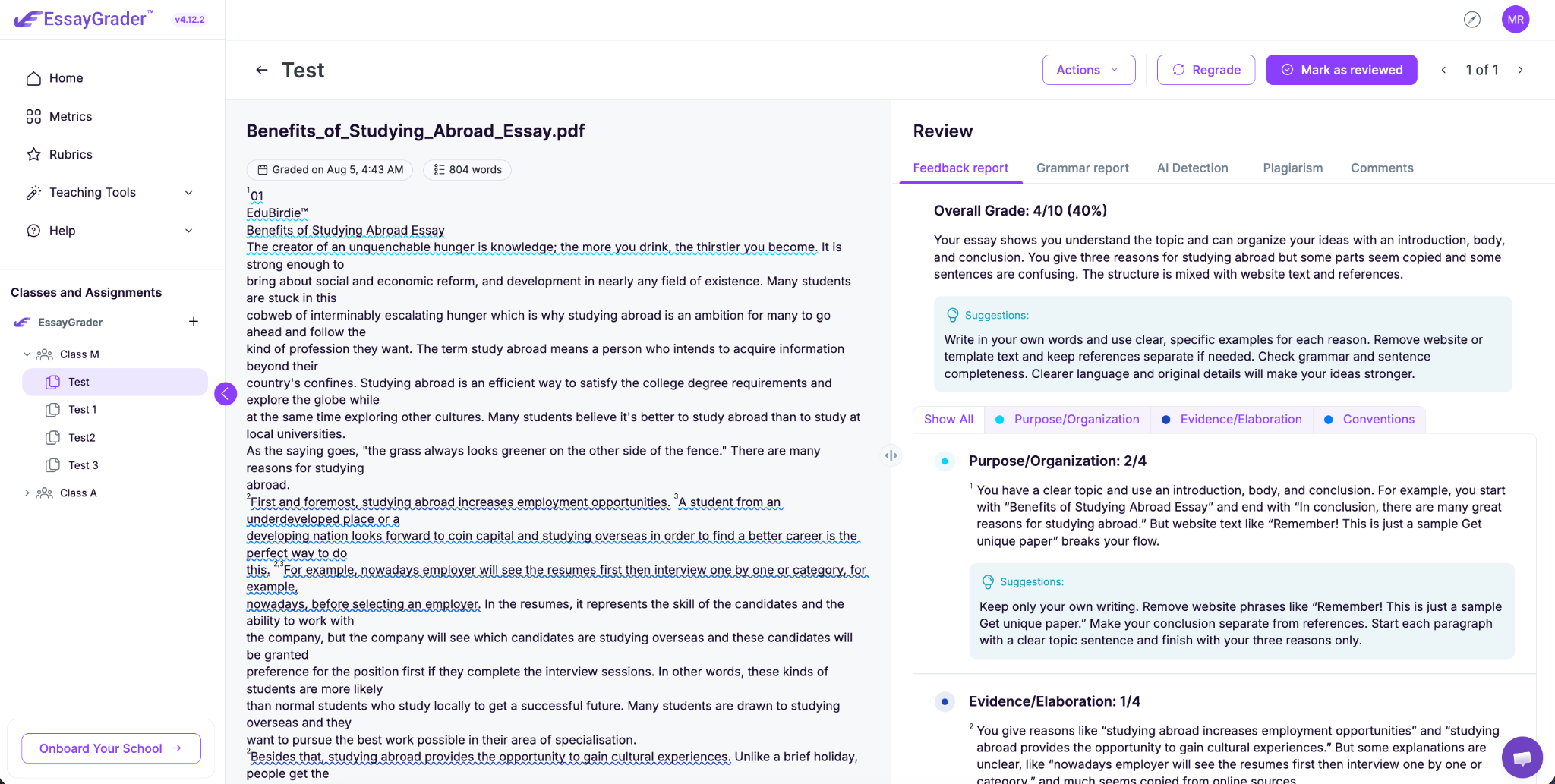Select the Test 3 assignment

(83, 465)
